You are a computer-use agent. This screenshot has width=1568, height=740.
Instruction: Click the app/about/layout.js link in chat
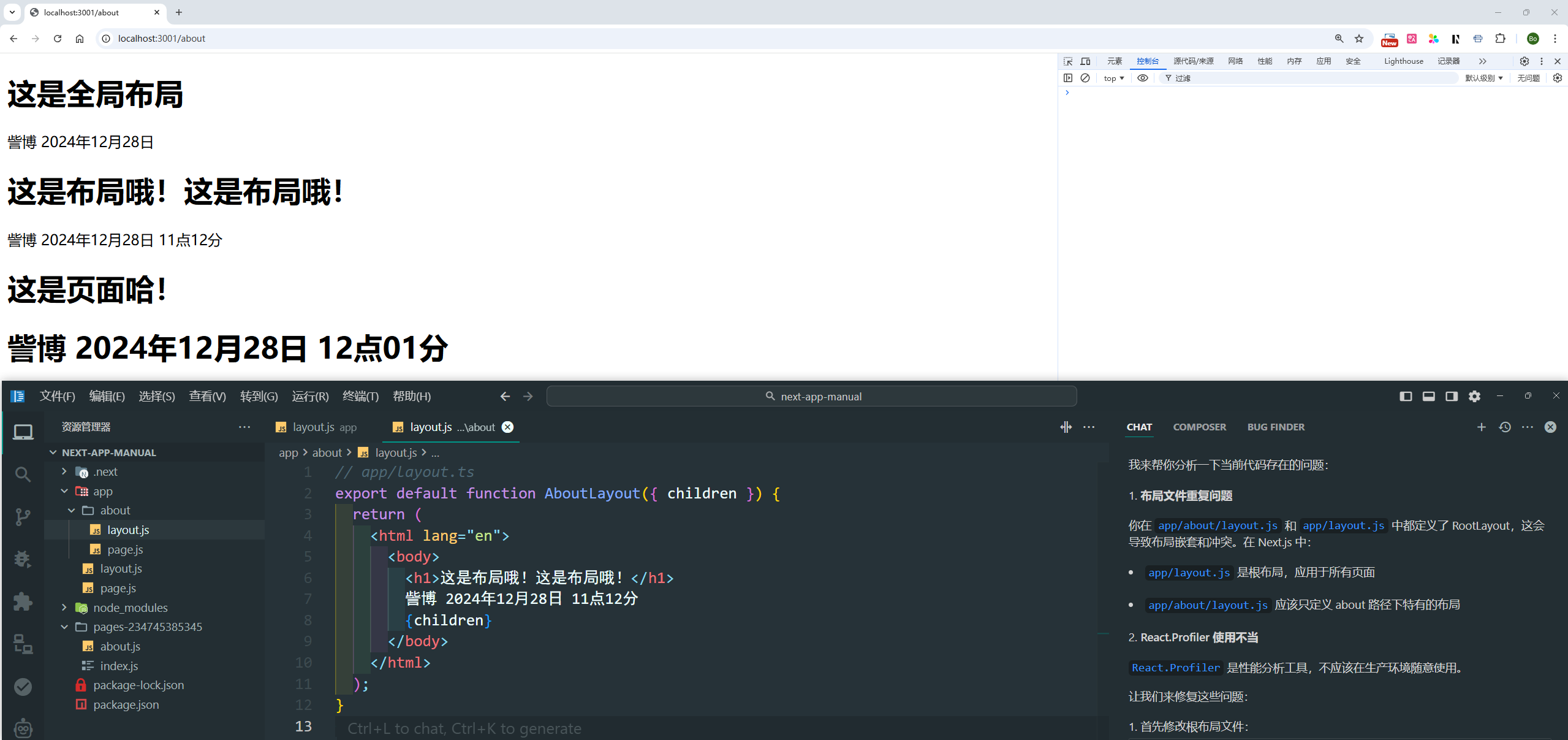[1217, 526]
